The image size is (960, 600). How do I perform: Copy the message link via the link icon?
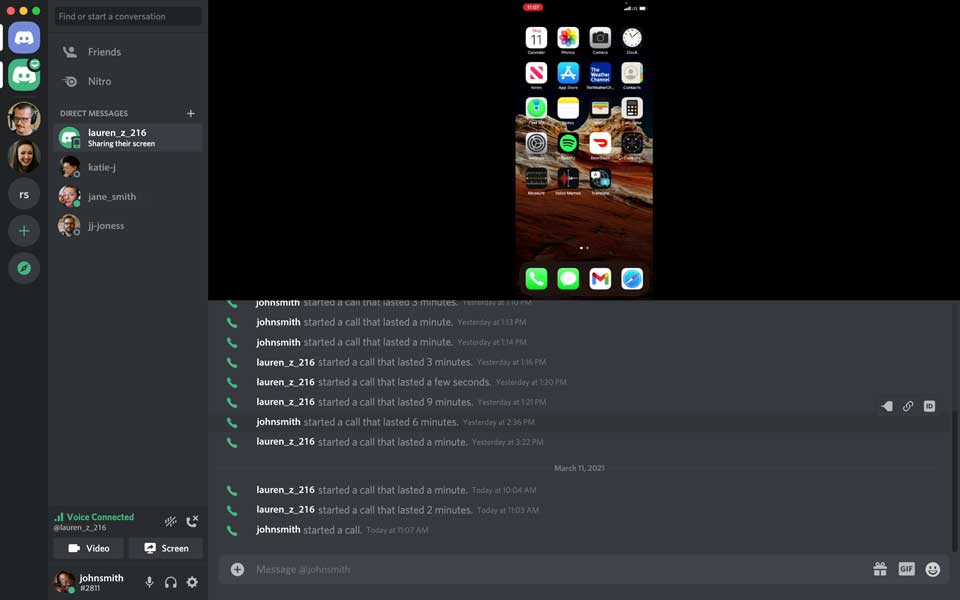(x=908, y=406)
